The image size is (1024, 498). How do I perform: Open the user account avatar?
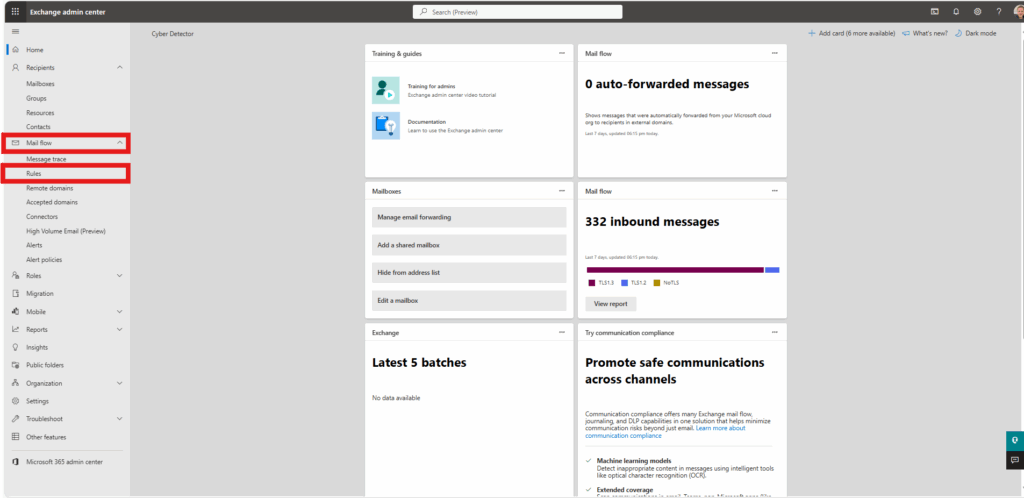pyautogui.click(x=1019, y=12)
